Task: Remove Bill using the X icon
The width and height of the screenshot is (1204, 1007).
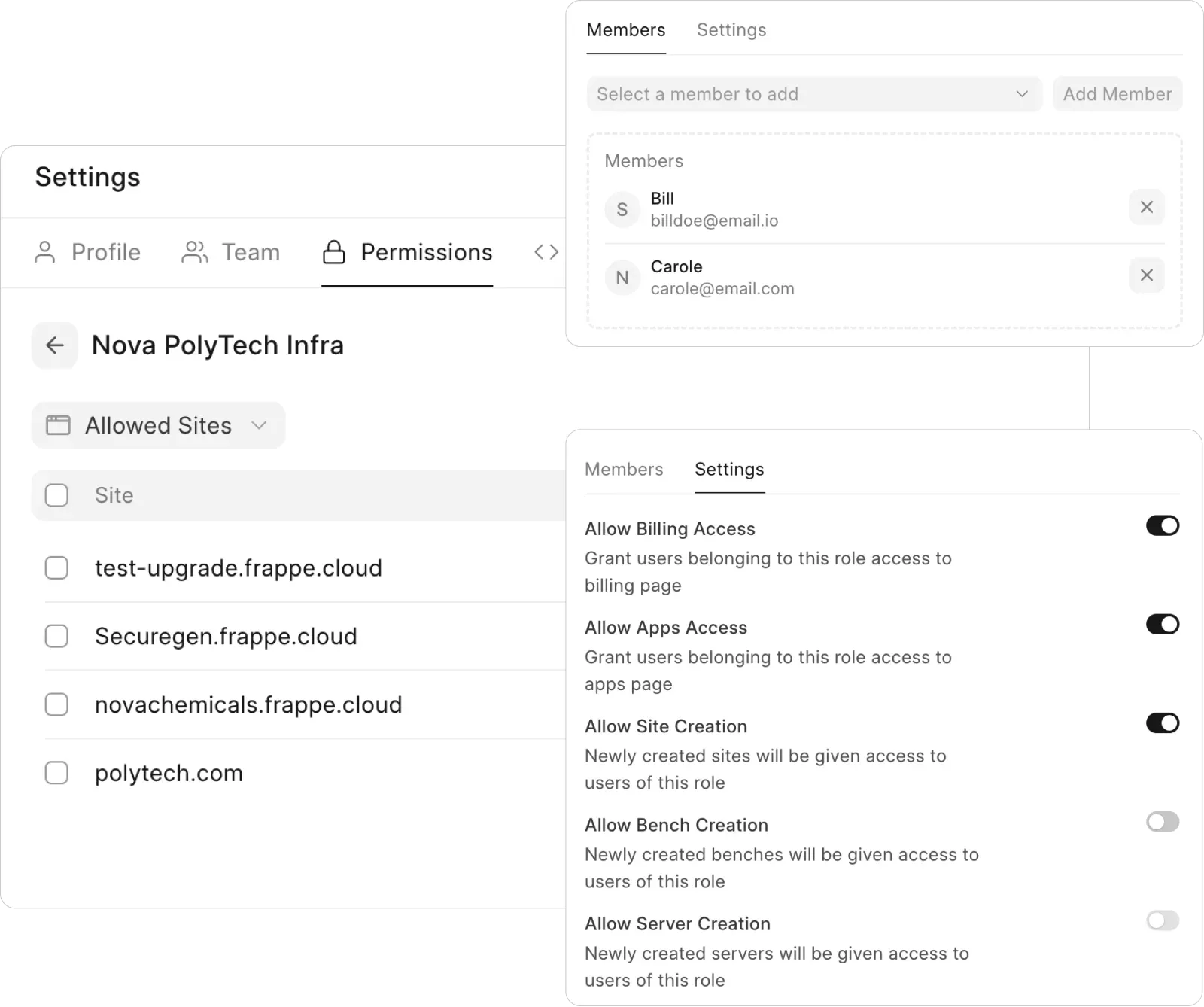Action: 1146,208
